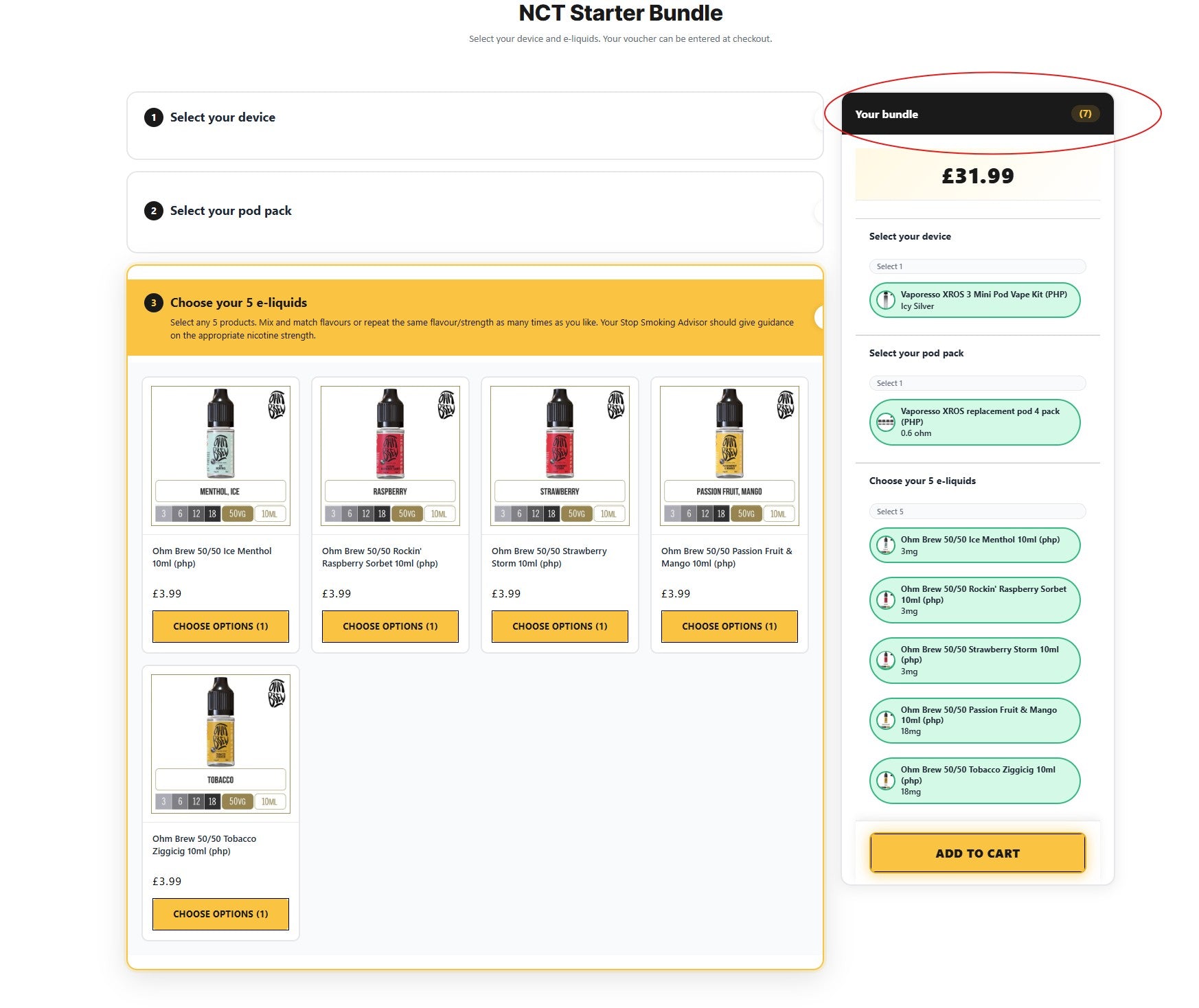
Task: Choose options for Tobacco Ziggicig e-liquid
Action: click(220, 914)
